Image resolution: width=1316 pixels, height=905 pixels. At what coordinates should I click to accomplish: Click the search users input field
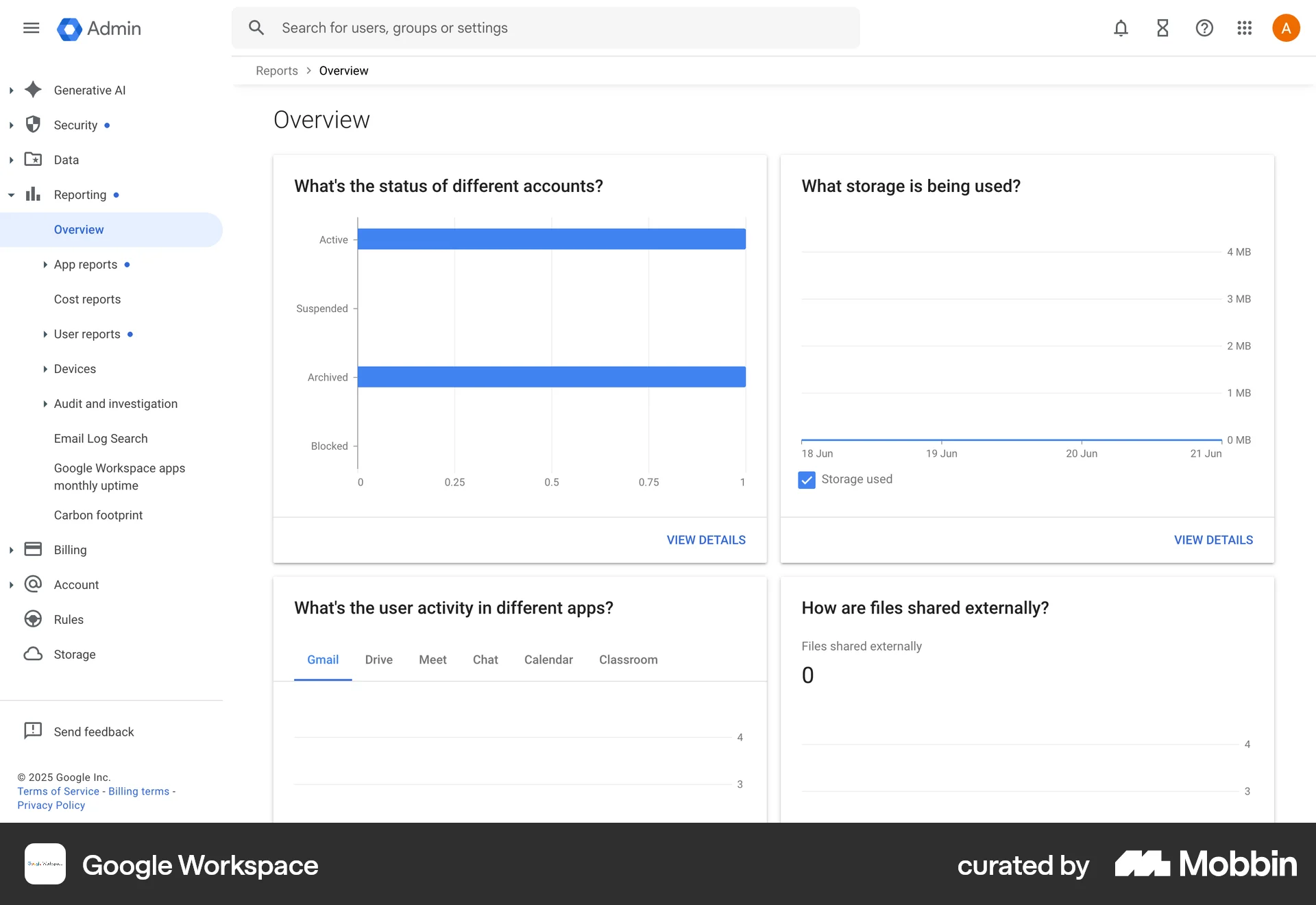coord(545,27)
